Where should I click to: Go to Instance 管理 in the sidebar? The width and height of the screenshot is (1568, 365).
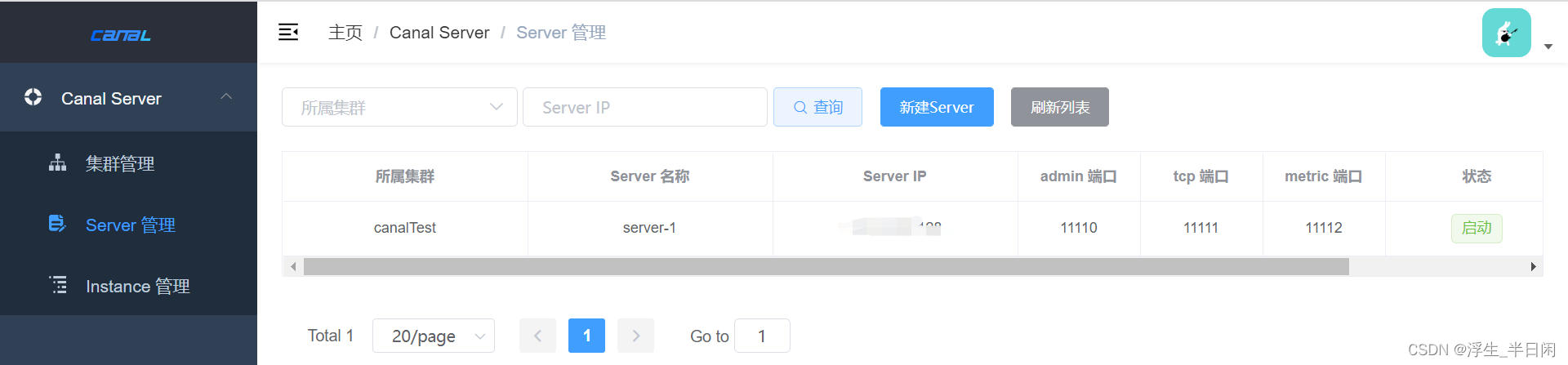click(128, 286)
